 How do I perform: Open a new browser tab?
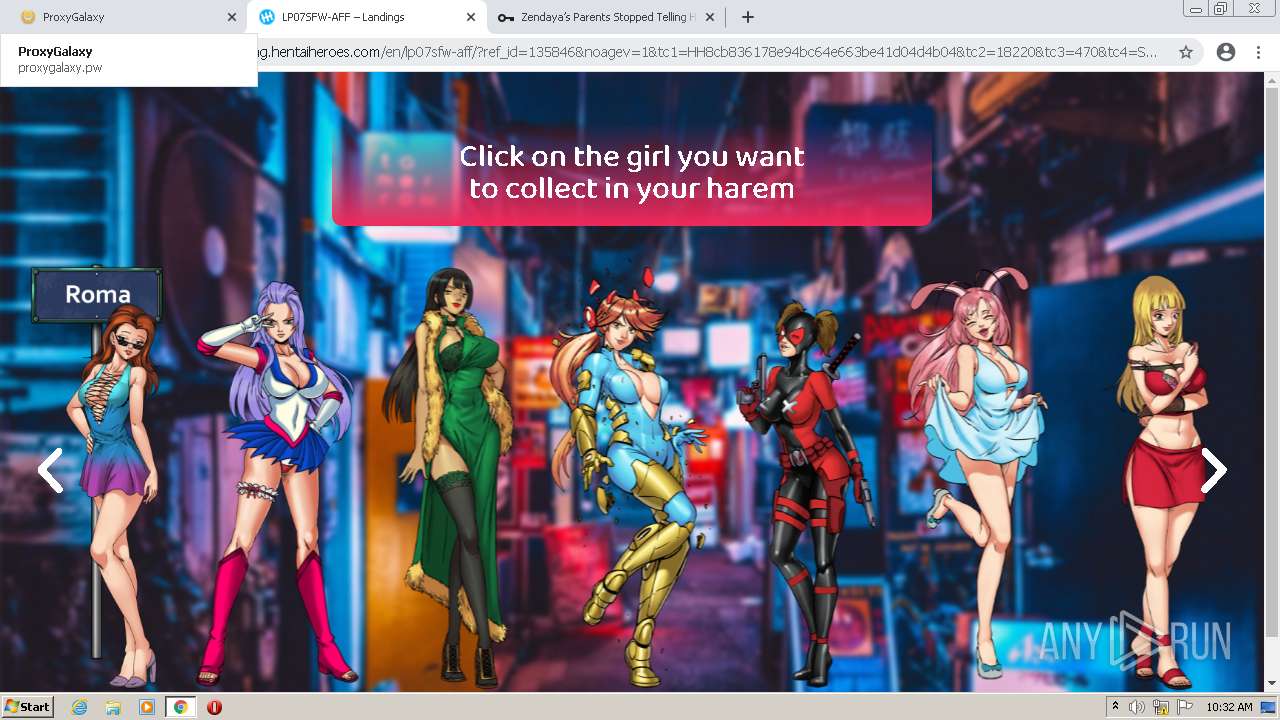(747, 17)
